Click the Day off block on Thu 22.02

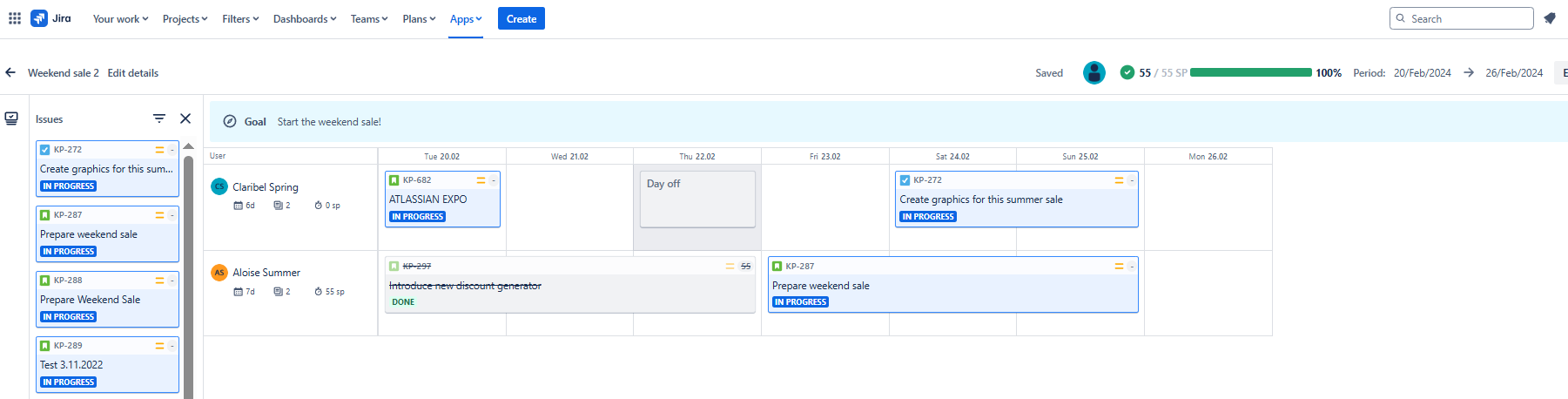tap(697, 199)
